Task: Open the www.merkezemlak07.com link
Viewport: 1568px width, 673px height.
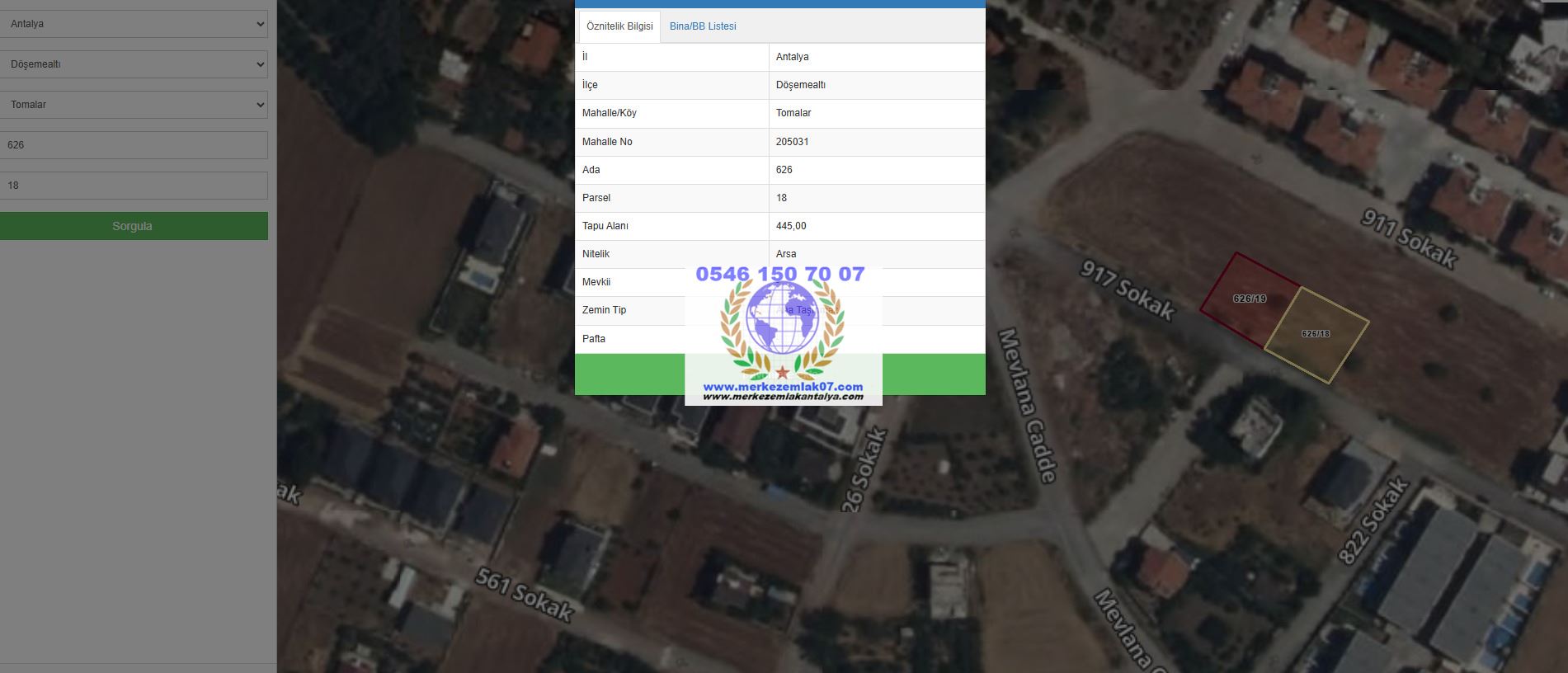Action: pyautogui.click(x=783, y=386)
